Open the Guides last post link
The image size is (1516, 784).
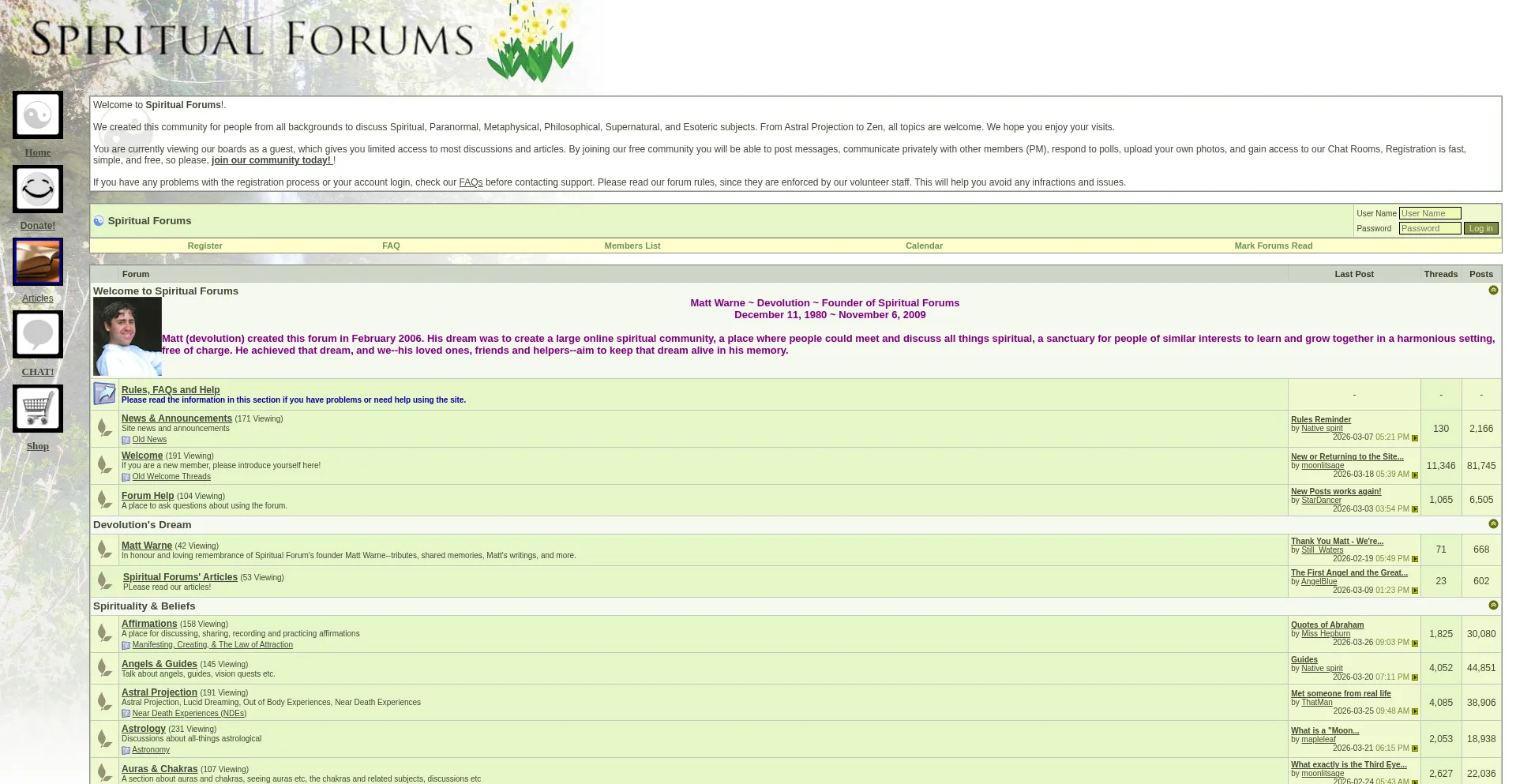[x=1304, y=660]
